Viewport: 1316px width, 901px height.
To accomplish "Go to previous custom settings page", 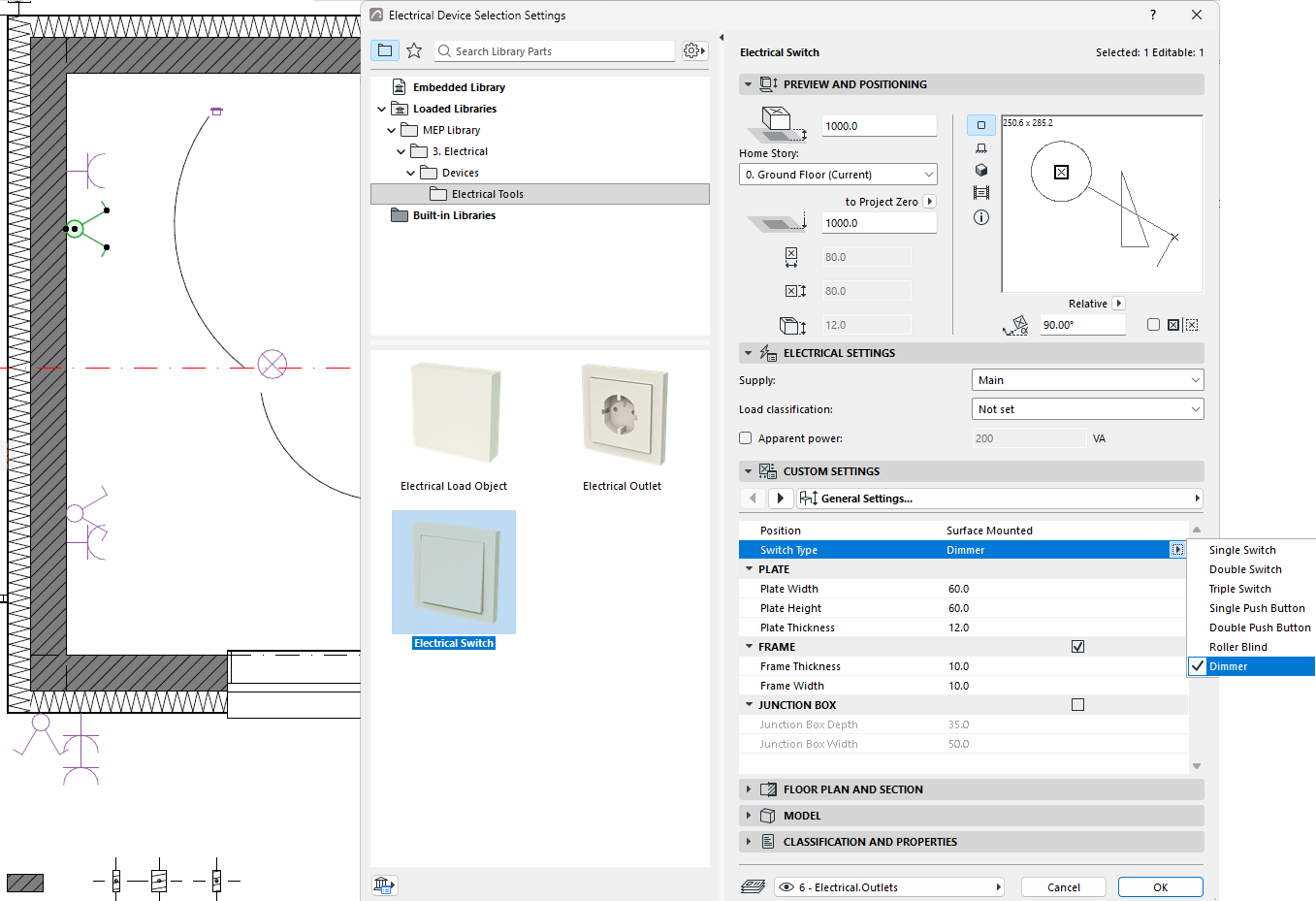I will 753,499.
